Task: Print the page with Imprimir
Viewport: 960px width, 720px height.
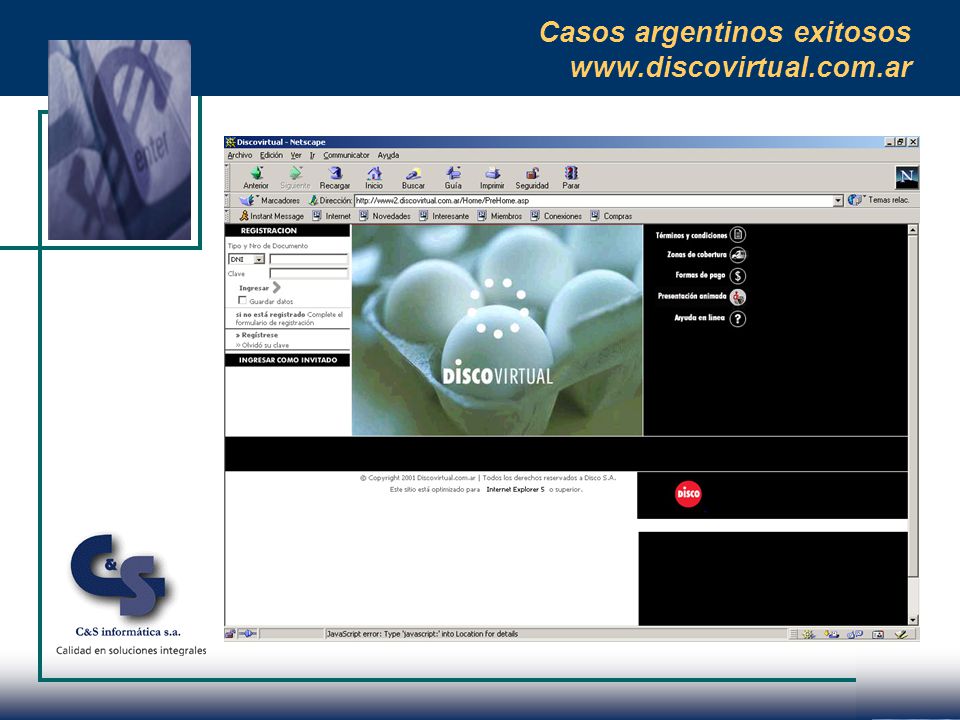Action: pyautogui.click(x=492, y=178)
